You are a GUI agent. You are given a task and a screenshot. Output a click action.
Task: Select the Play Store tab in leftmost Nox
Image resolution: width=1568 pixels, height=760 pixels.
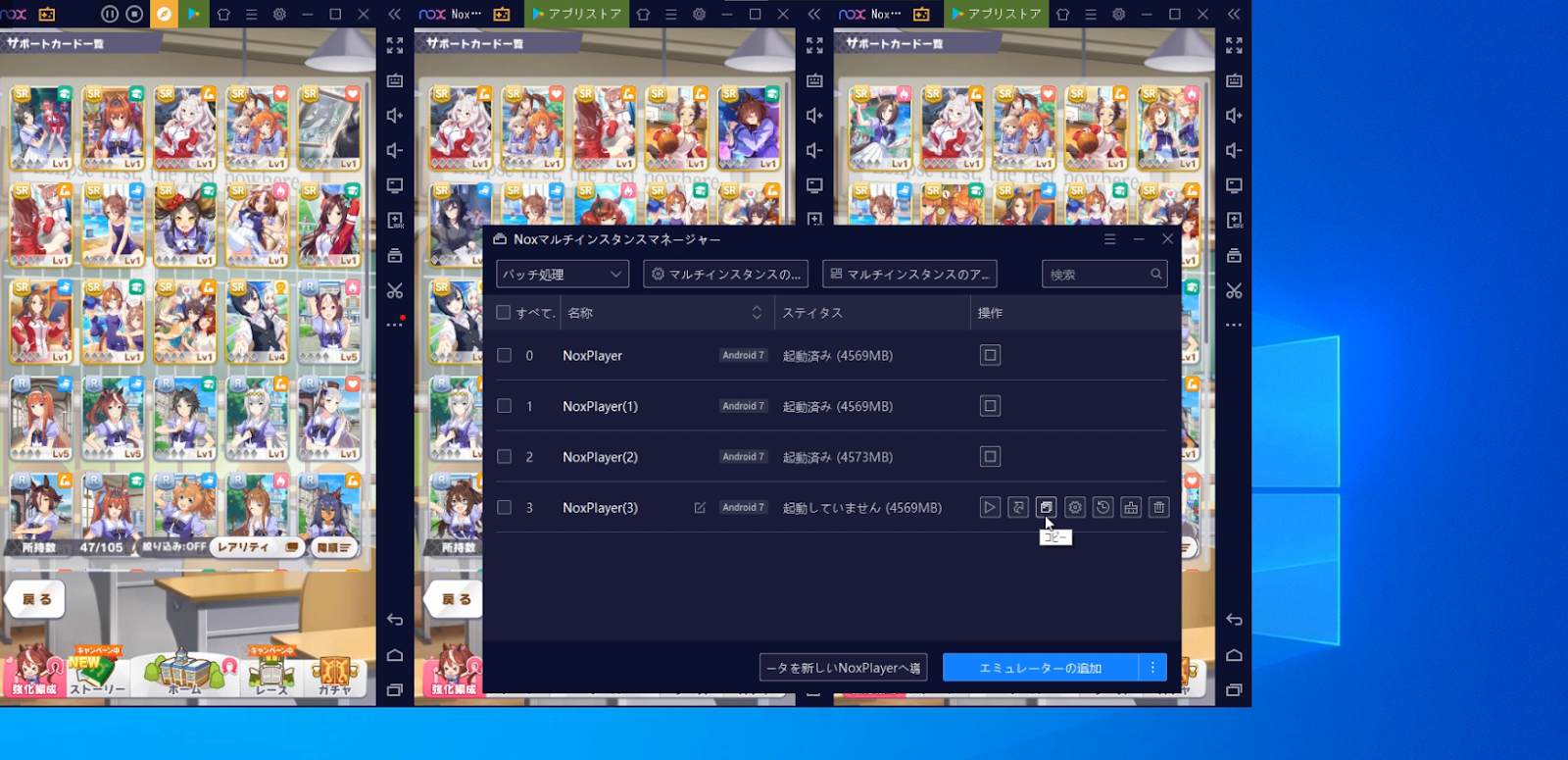point(194,14)
